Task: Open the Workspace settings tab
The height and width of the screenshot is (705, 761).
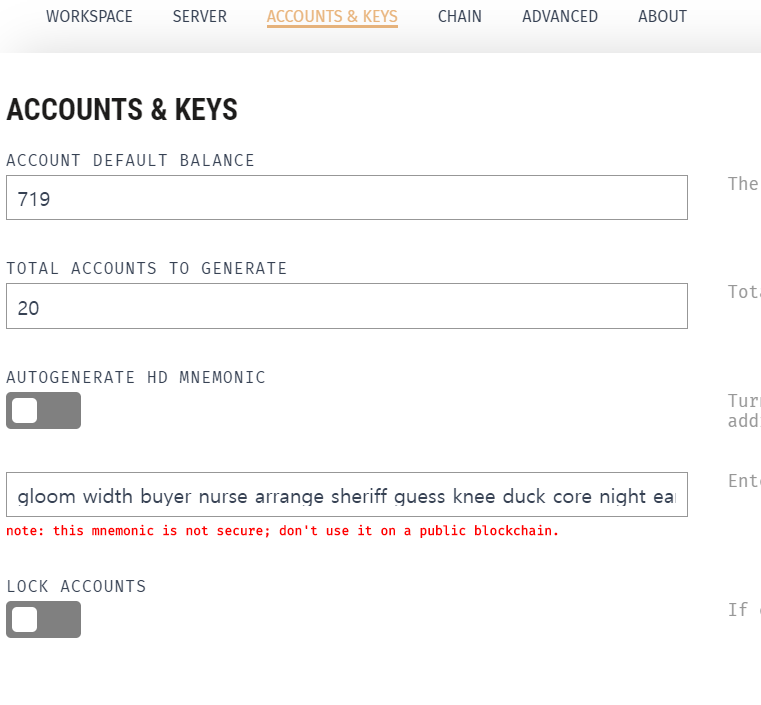Action: point(89,16)
